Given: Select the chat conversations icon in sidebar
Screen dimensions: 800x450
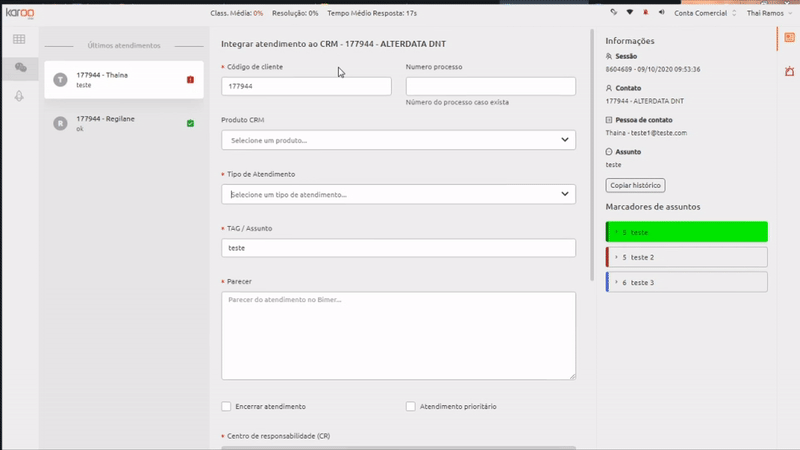Looking at the screenshot, I should (20, 67).
